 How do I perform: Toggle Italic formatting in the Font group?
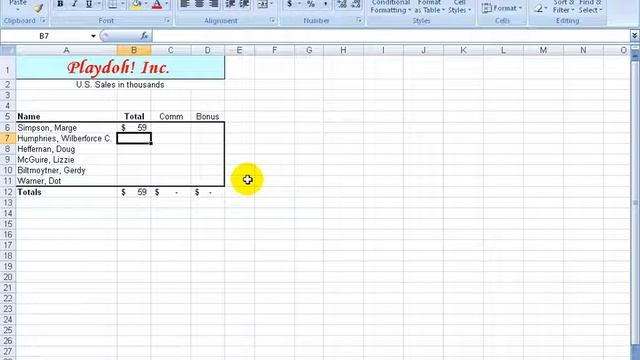click(74, 4)
